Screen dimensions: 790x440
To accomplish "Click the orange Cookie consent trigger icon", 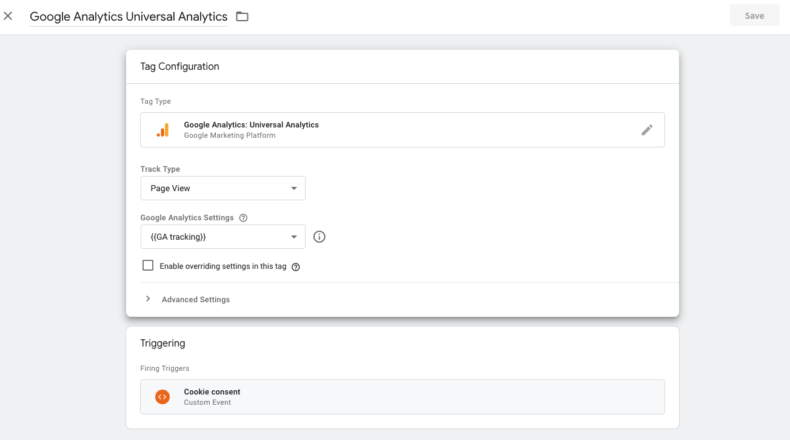I will coord(162,397).
